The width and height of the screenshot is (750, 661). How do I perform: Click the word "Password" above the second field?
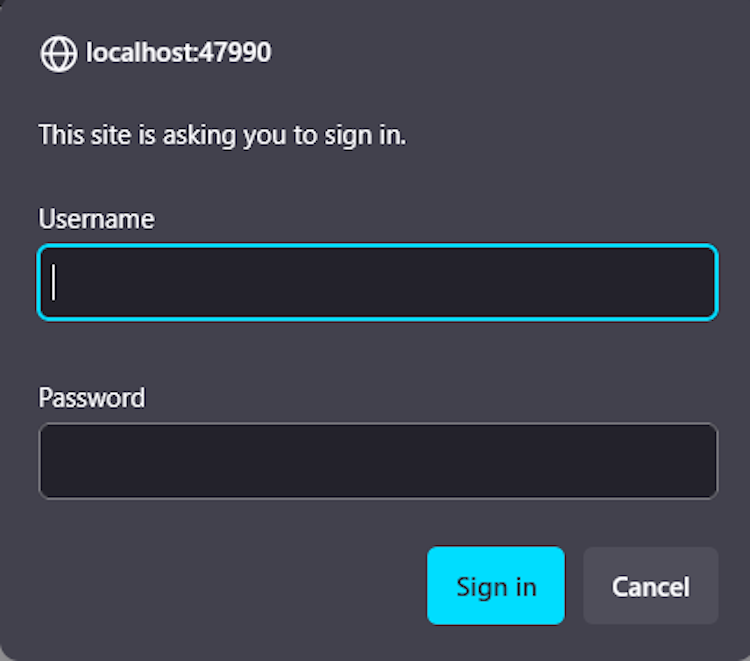tap(91, 398)
